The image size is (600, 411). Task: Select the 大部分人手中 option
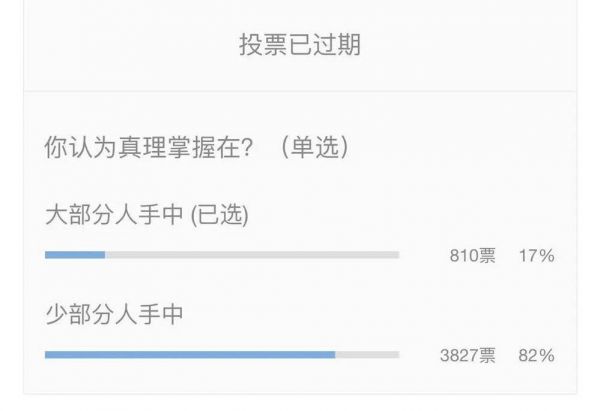(114, 214)
